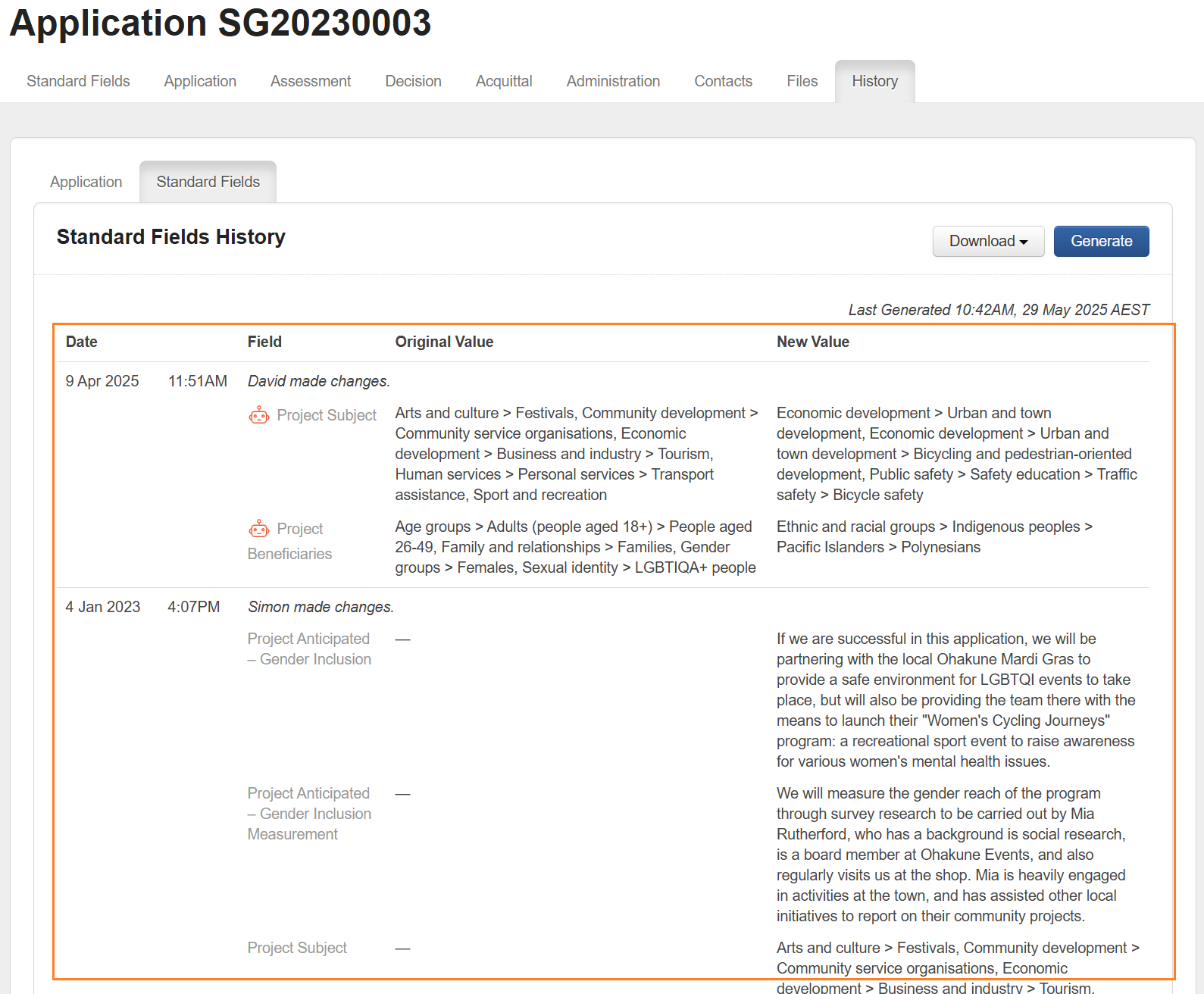Select the Standard Fields history sub-tab

[208, 182]
